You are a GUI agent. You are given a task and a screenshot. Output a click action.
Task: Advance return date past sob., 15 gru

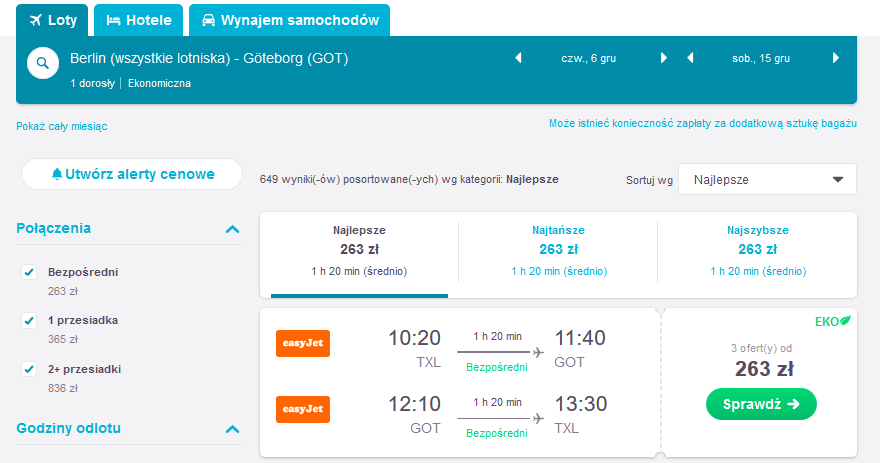pyautogui.click(x=836, y=58)
